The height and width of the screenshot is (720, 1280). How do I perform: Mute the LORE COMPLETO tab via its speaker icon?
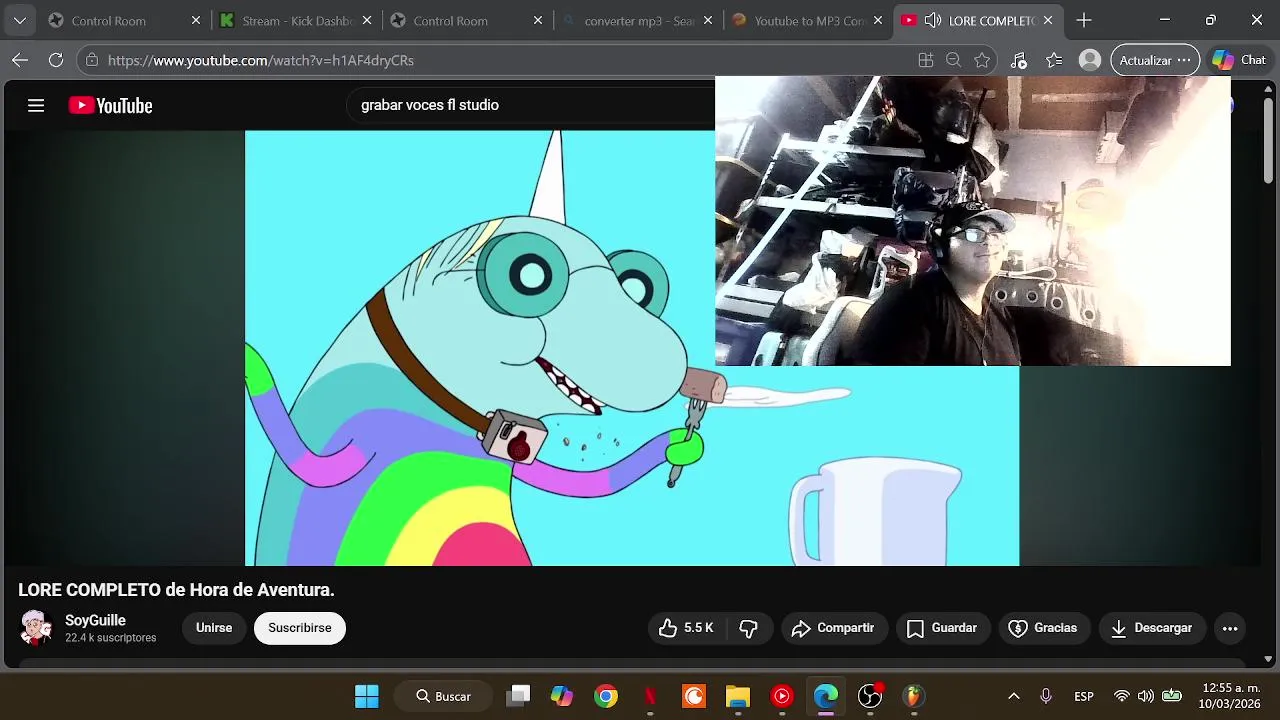(932, 20)
